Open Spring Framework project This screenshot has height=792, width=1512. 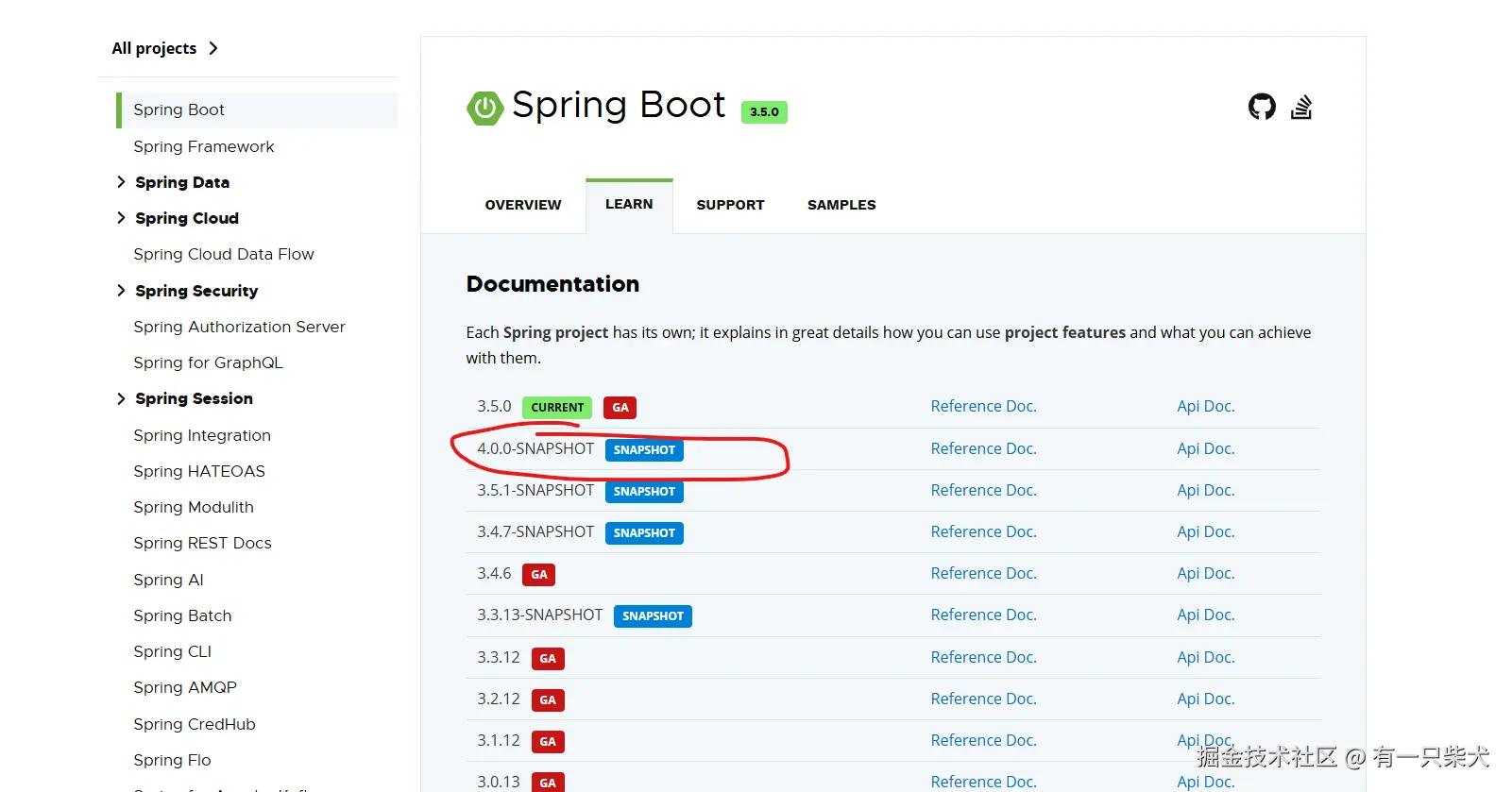click(x=204, y=146)
